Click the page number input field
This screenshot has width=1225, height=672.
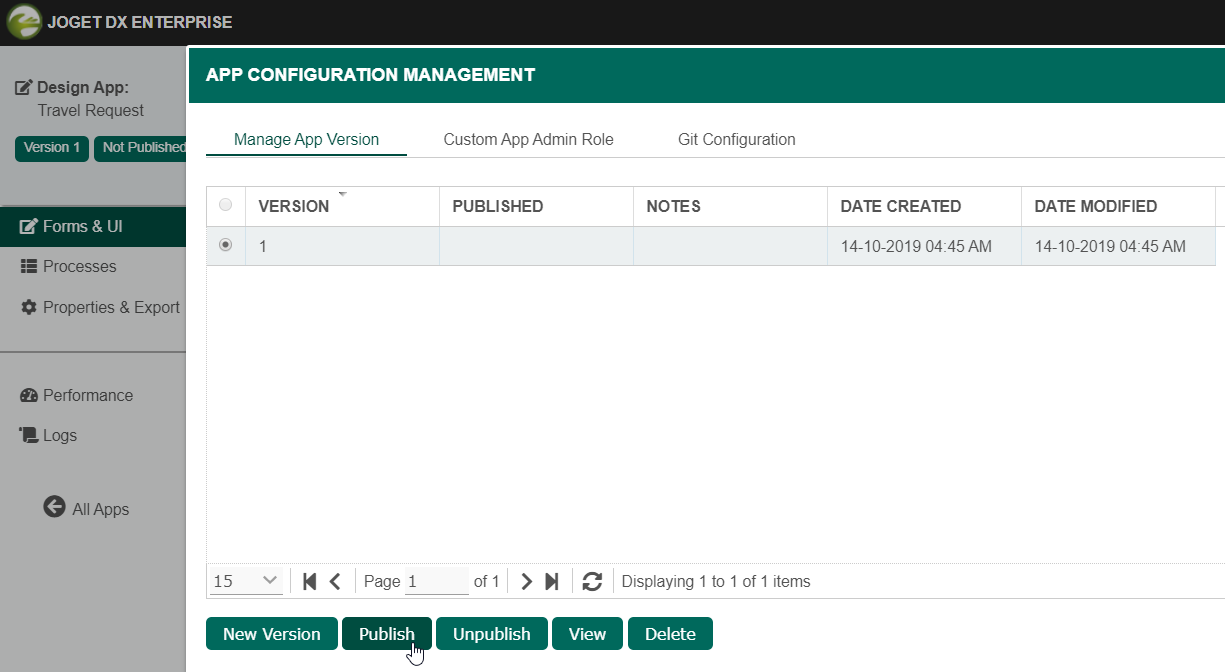coord(437,581)
